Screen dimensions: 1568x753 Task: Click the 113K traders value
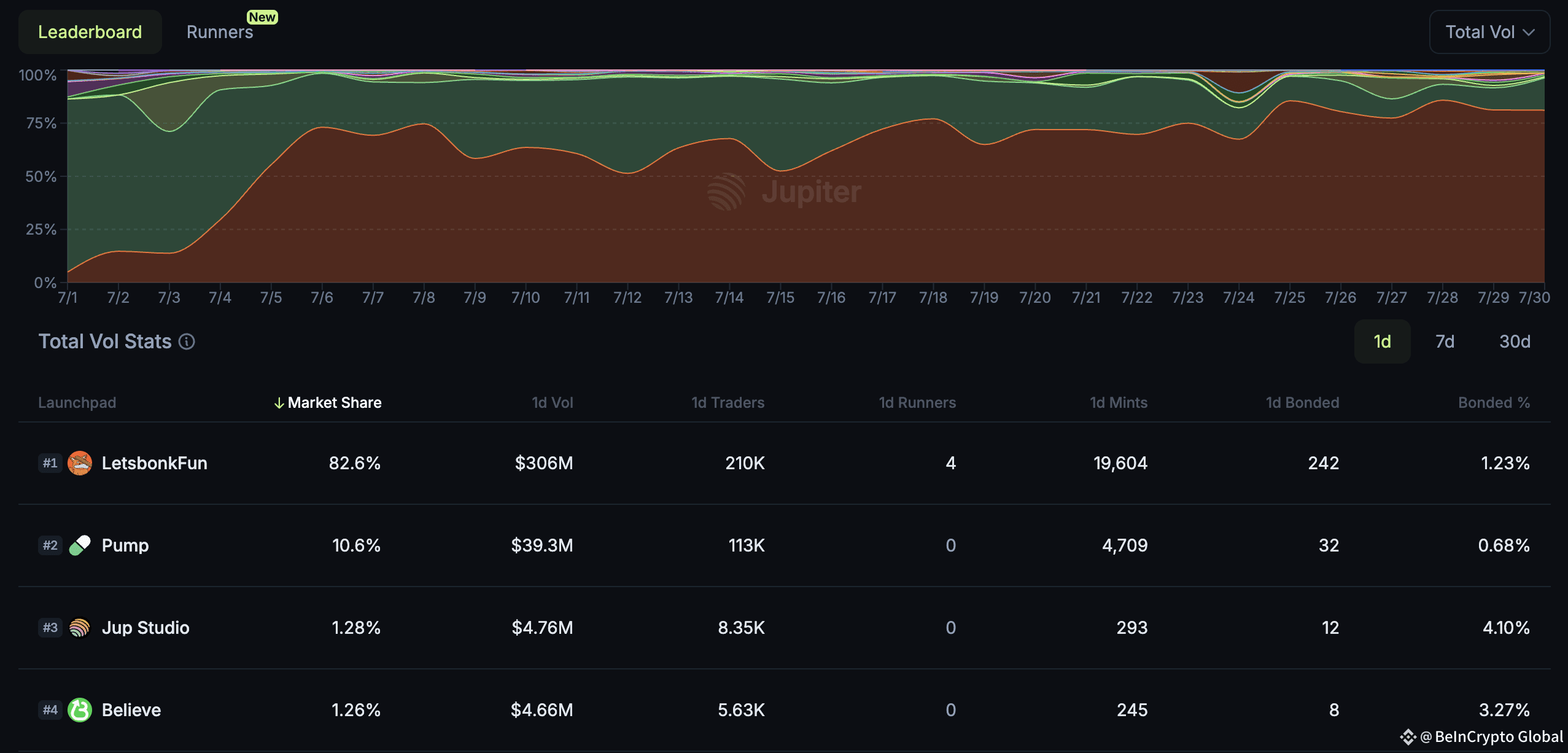pos(747,545)
